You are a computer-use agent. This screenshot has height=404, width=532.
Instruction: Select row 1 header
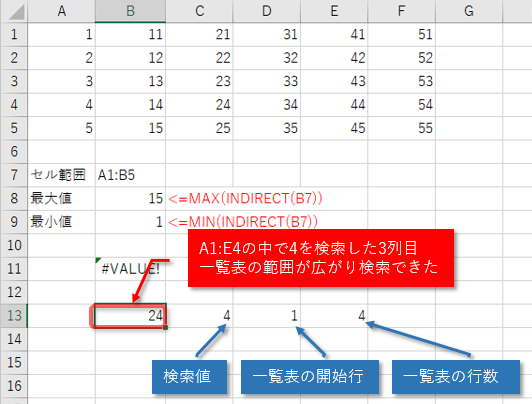pos(14,34)
